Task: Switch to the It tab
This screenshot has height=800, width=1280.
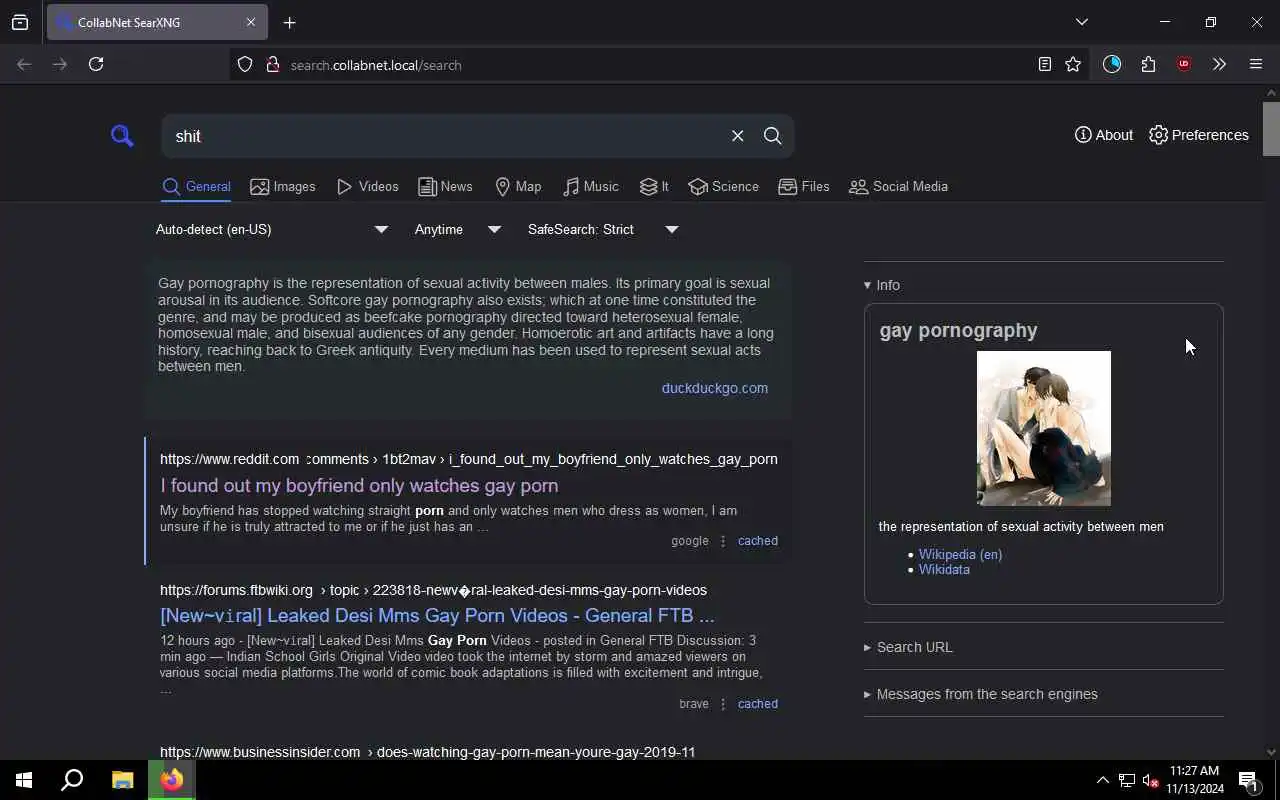Action: [655, 186]
